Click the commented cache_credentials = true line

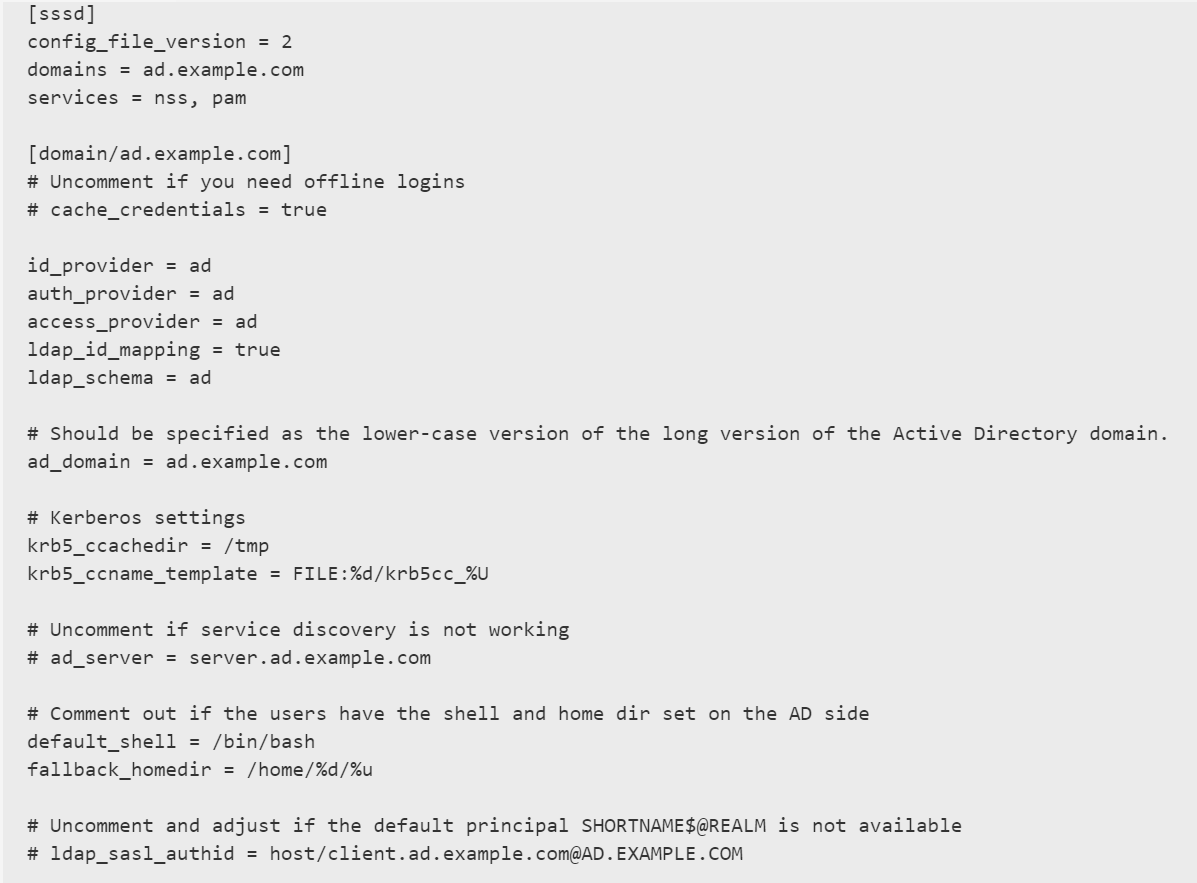coord(177,210)
